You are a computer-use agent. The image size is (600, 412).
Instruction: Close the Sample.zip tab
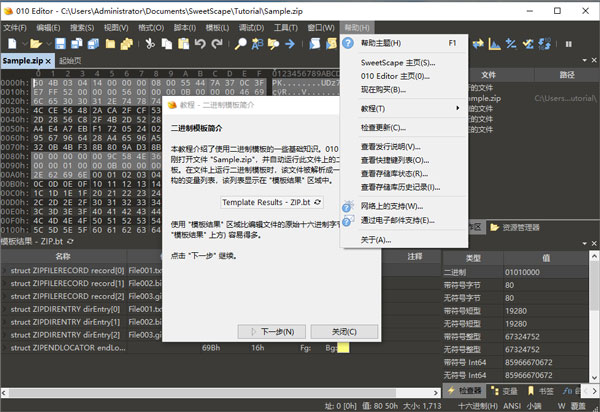48,61
